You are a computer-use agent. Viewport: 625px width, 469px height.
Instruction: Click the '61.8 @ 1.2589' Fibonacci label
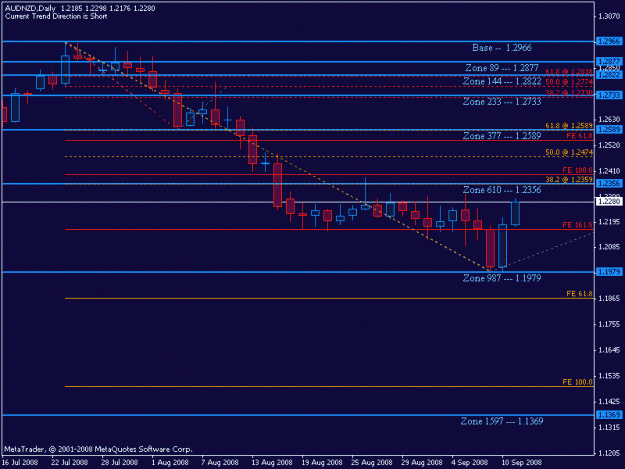click(569, 126)
